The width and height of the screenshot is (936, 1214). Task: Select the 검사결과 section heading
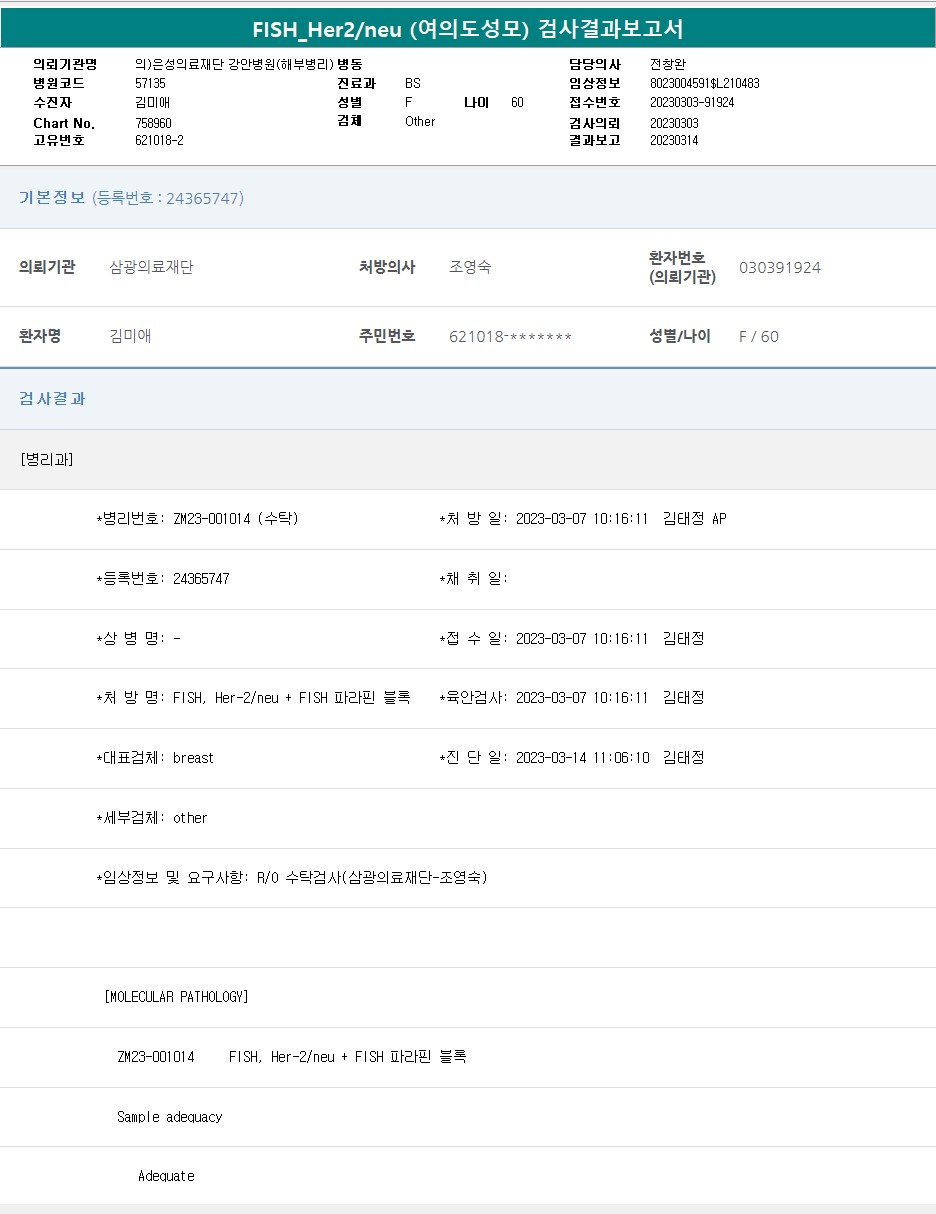52,398
